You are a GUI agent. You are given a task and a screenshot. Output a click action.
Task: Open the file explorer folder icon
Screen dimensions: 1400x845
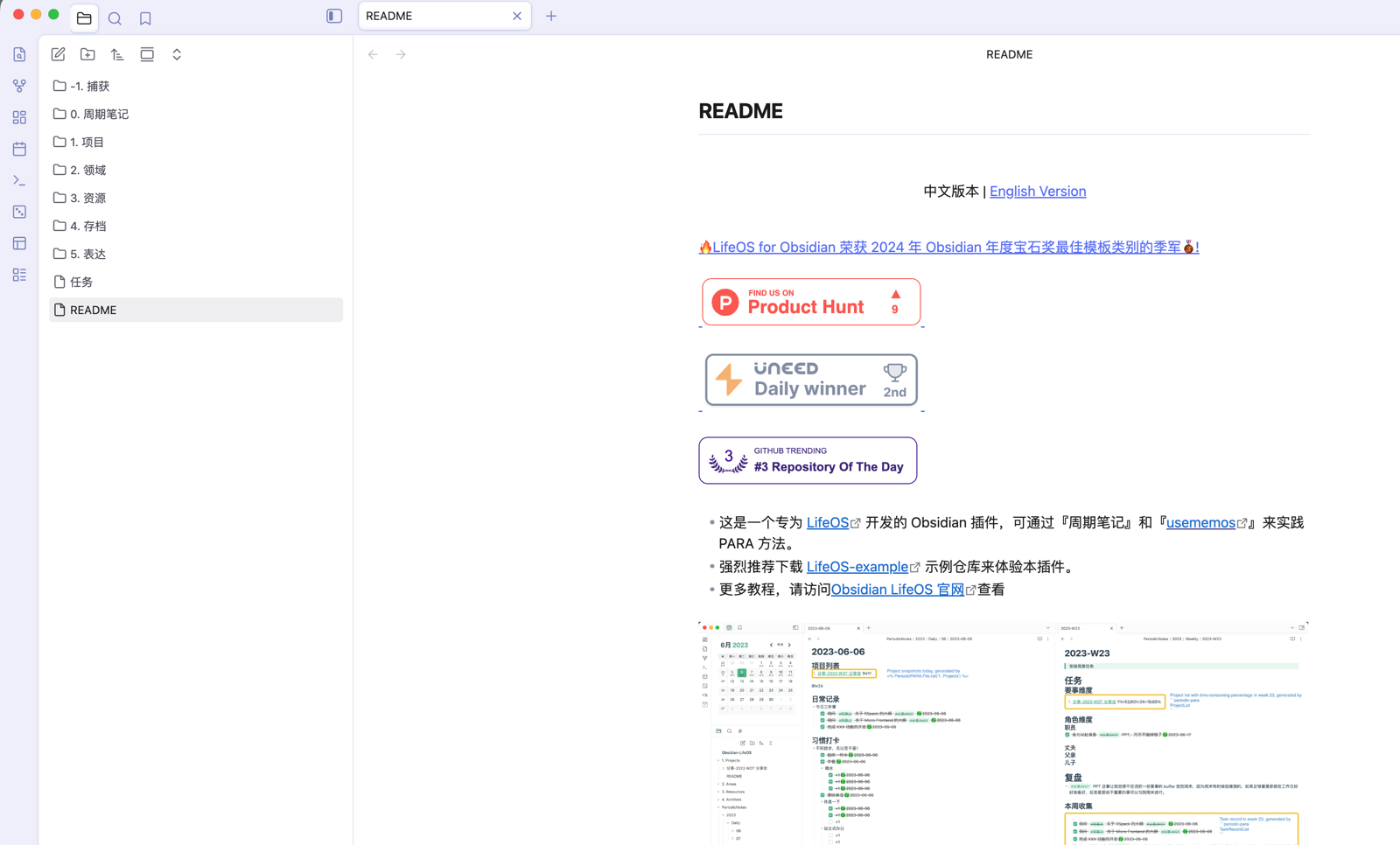(84, 17)
